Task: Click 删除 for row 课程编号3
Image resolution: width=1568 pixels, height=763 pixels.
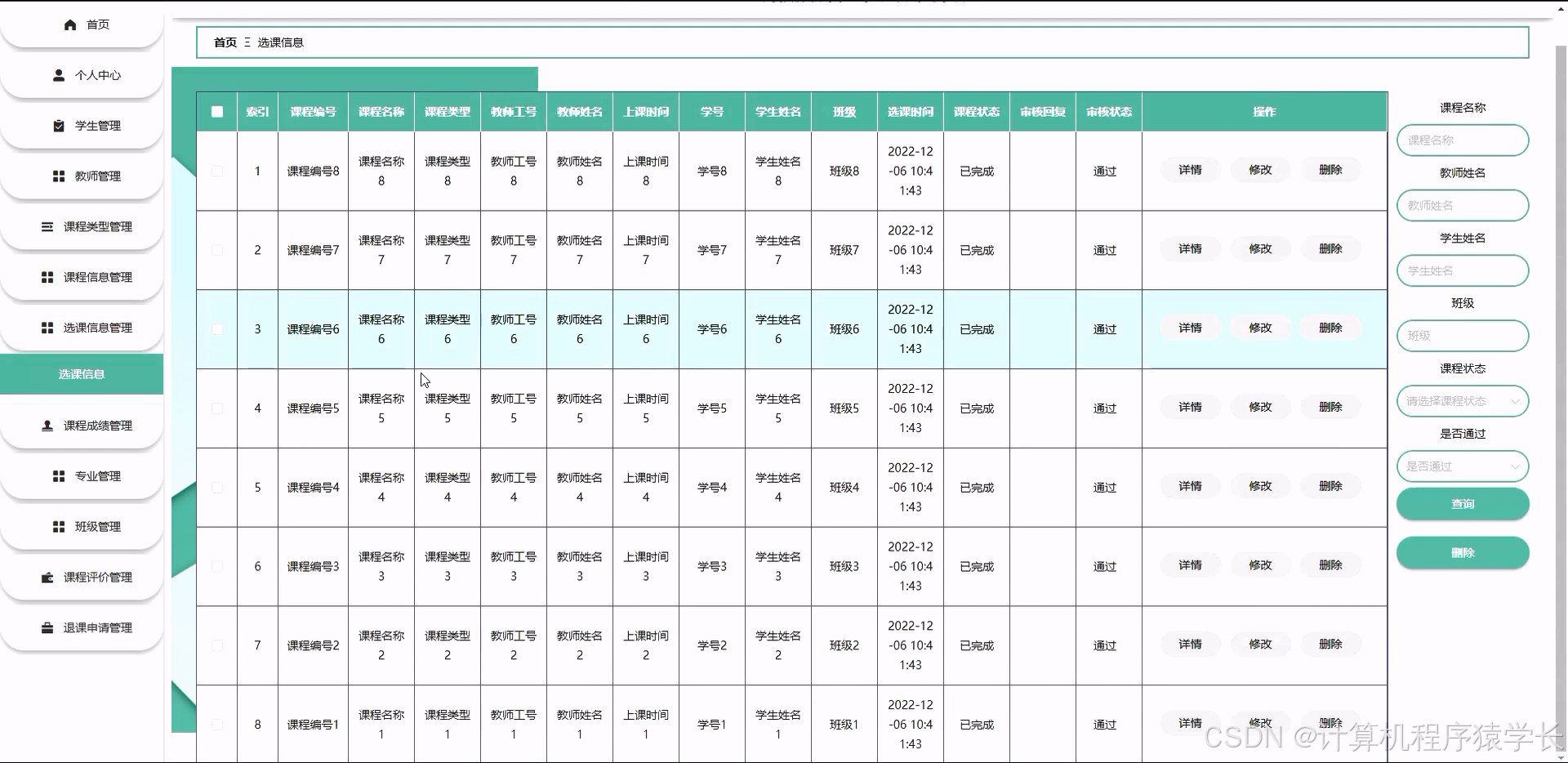Action: point(1330,565)
